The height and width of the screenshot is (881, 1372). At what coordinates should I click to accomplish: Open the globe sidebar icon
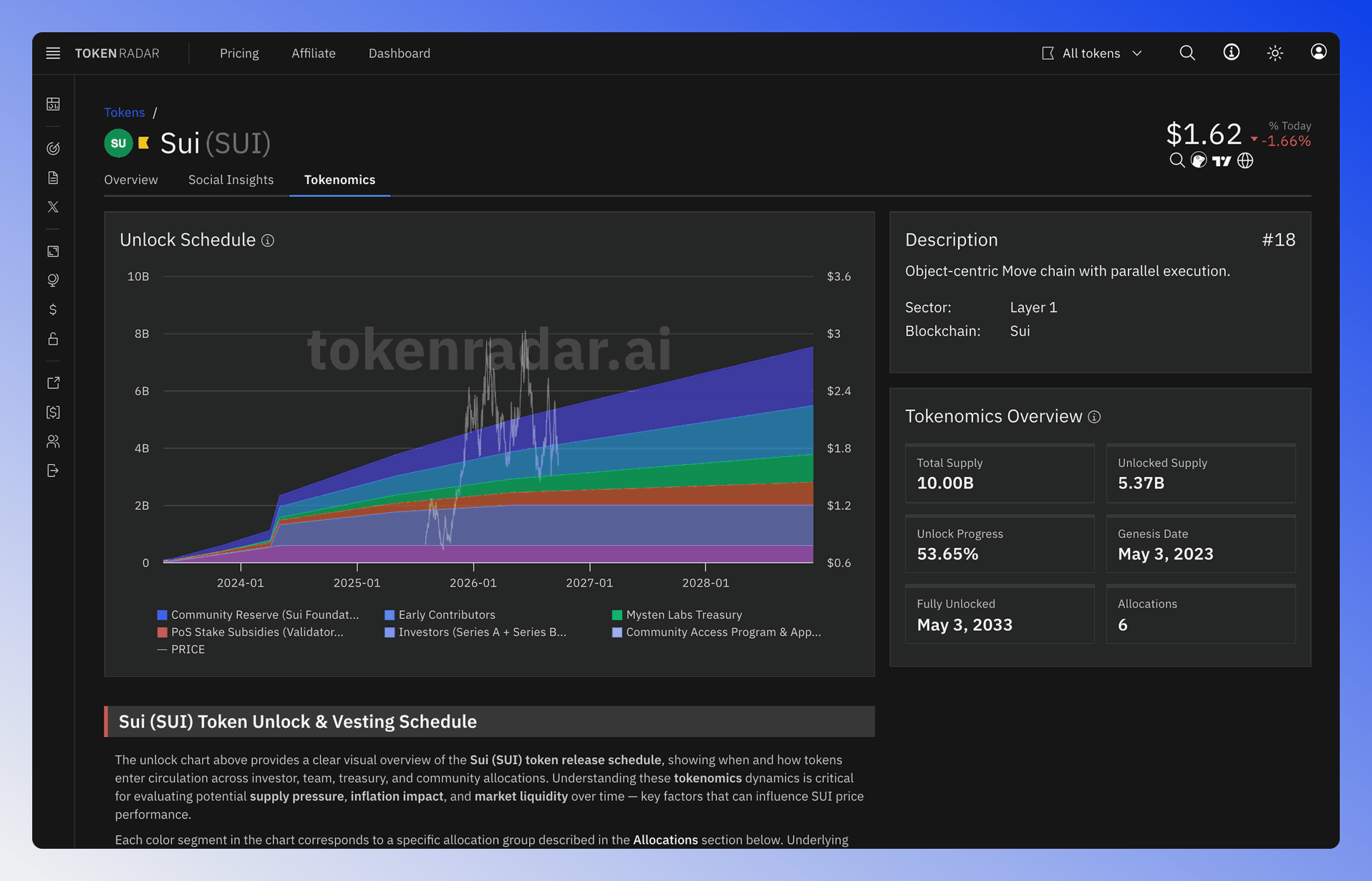click(x=53, y=280)
